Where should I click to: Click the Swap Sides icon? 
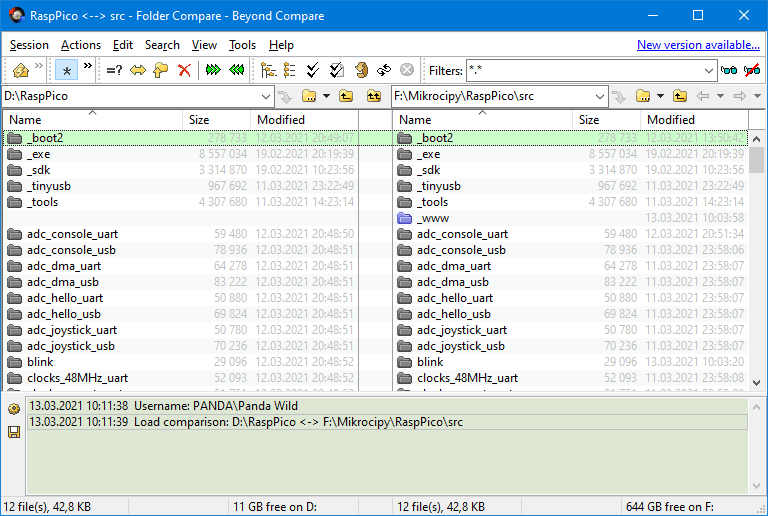tap(383, 70)
